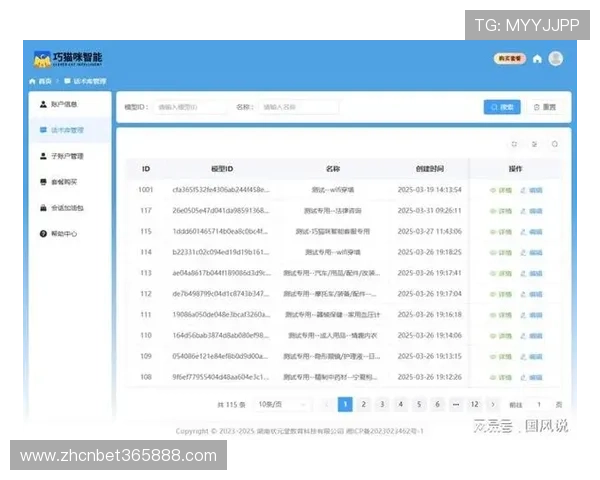The height and width of the screenshot is (480, 600).
Task: View 详情 for row ID 1001
Action: [501, 190]
